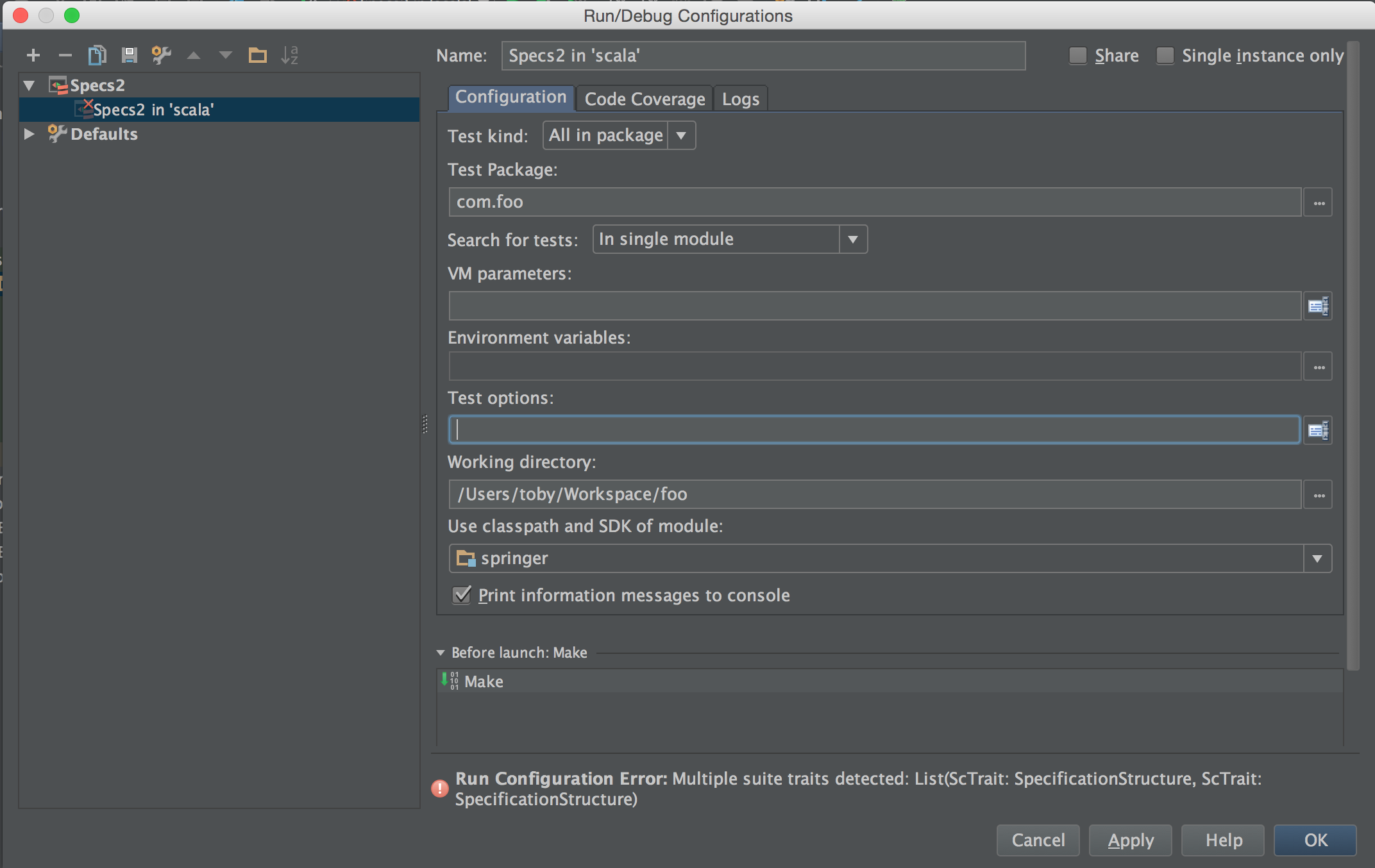Click the Copy Configuration icon
The width and height of the screenshot is (1375, 868).
coord(97,56)
